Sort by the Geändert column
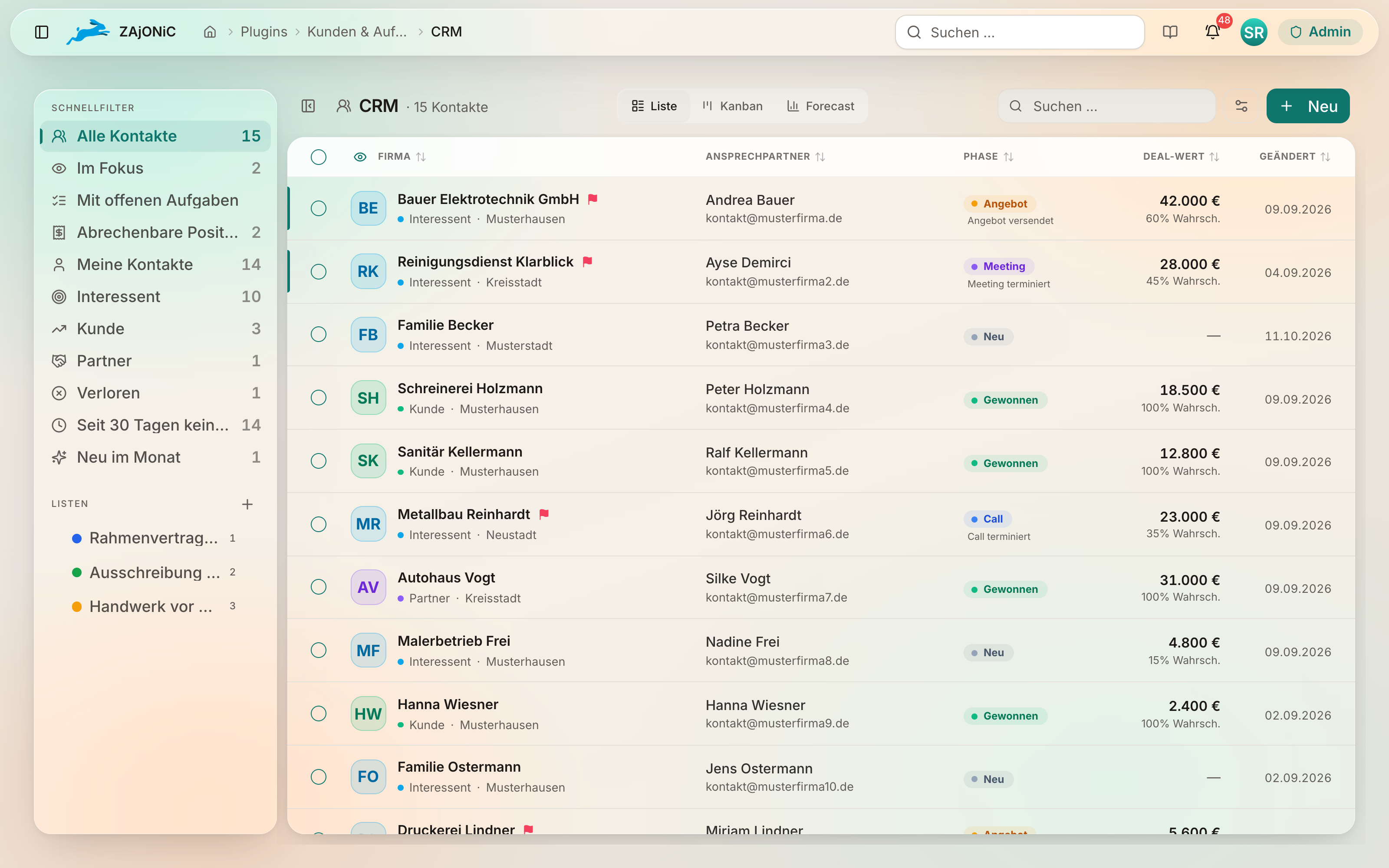The height and width of the screenshot is (868, 1389). (1295, 157)
